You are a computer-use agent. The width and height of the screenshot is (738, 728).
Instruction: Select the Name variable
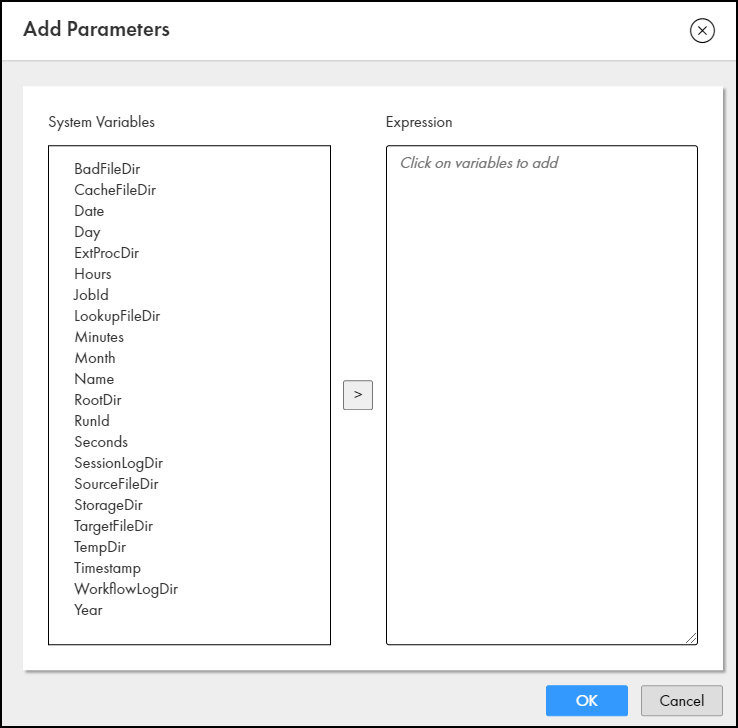click(x=94, y=379)
